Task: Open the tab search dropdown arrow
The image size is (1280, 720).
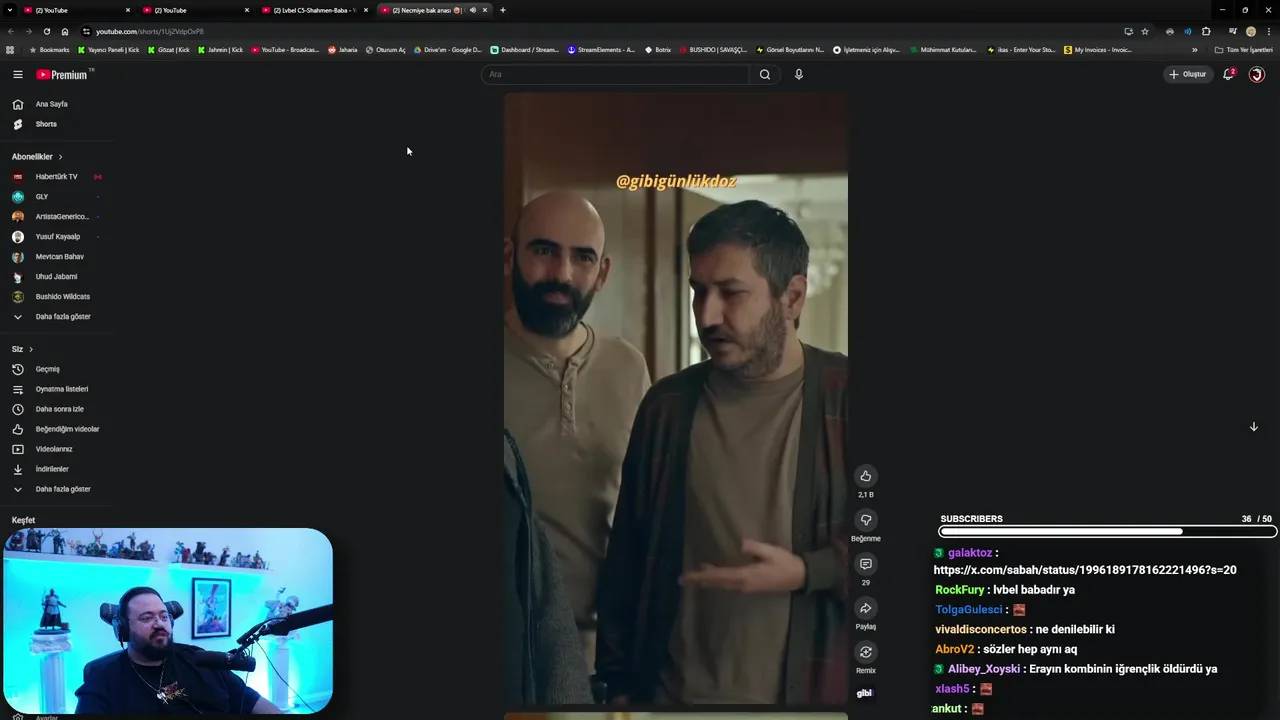Action: pos(11,10)
